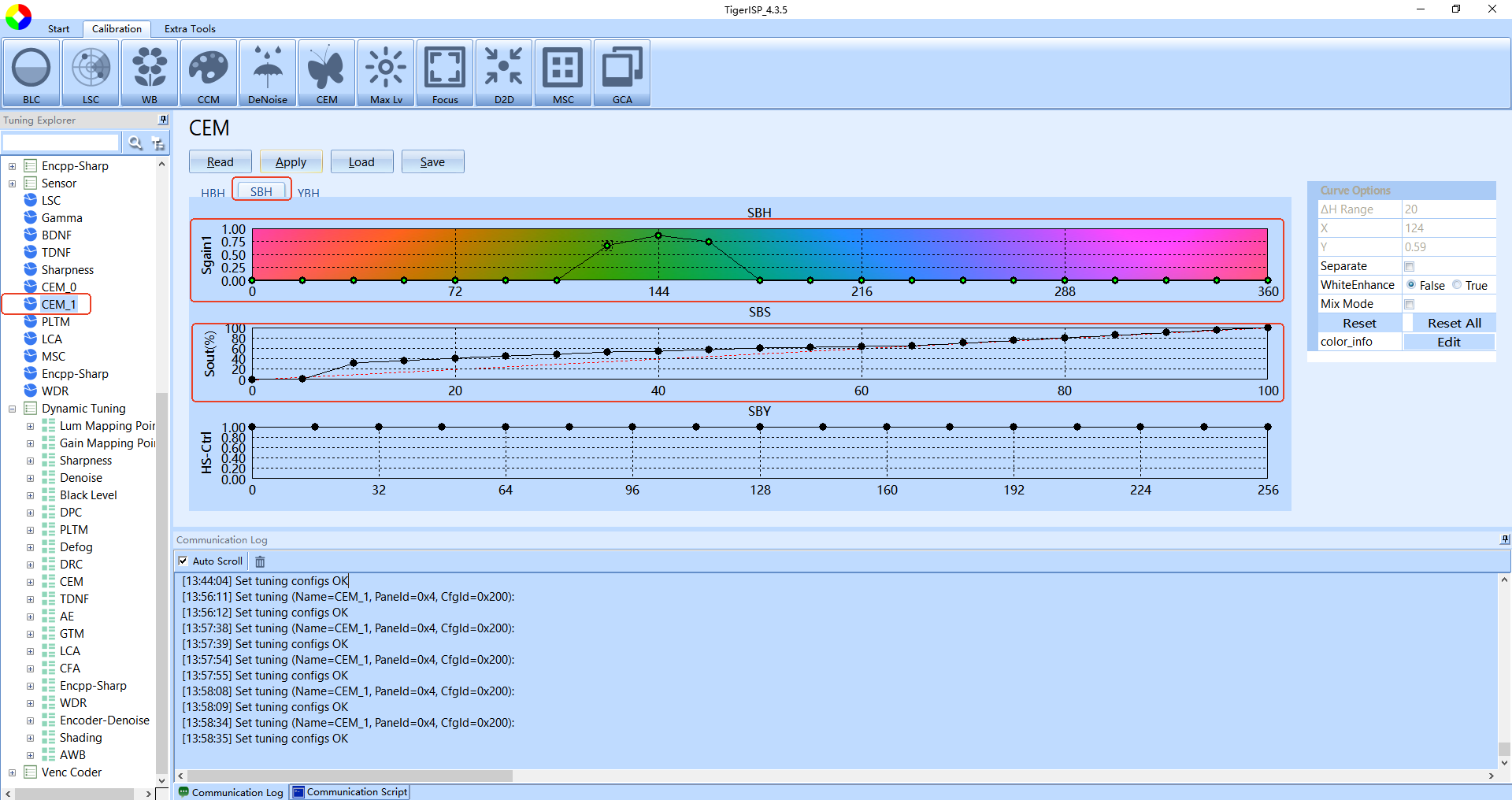Image resolution: width=1512 pixels, height=800 pixels.
Task: Click the Apply button
Action: click(291, 161)
